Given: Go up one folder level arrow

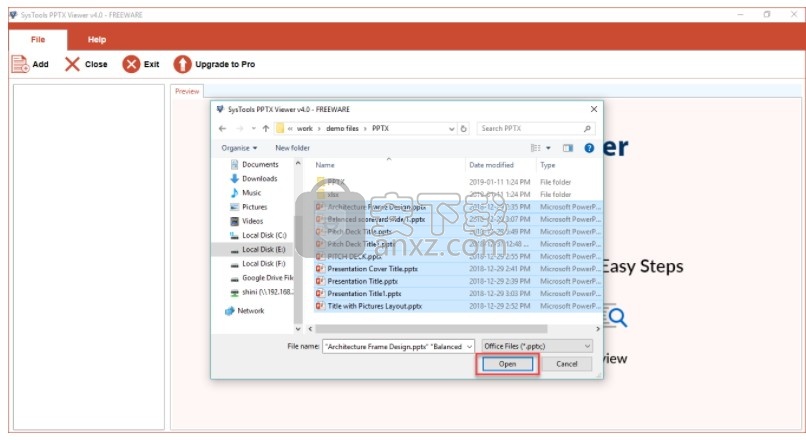Looking at the screenshot, I should [266, 129].
